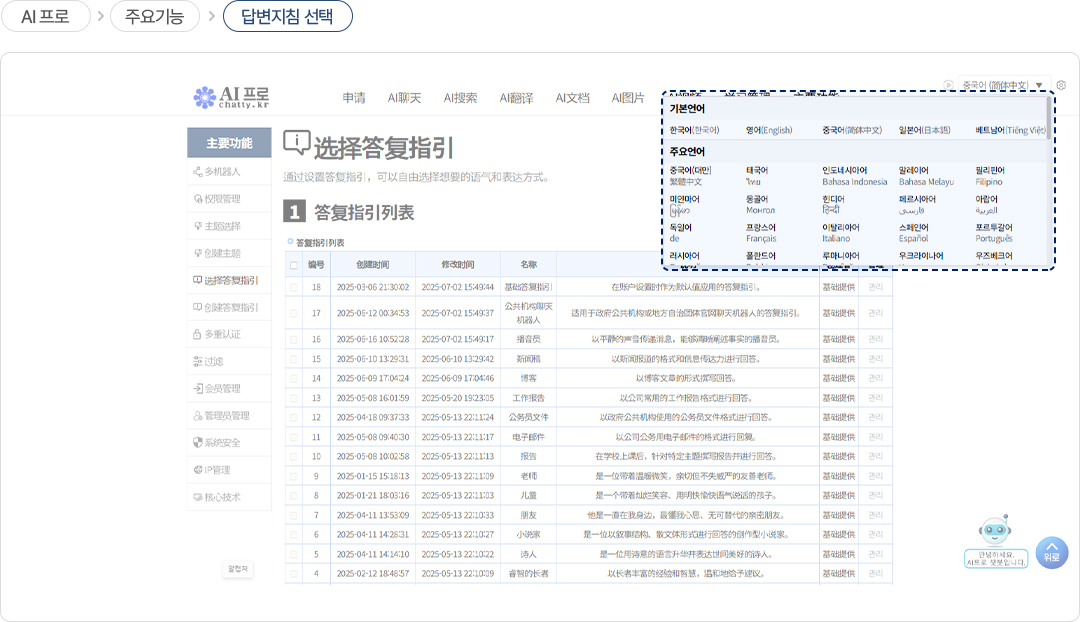Image resolution: width=1080 pixels, height=622 pixels.
Task: Open the AI搜索 top menu item
Action: point(460,98)
